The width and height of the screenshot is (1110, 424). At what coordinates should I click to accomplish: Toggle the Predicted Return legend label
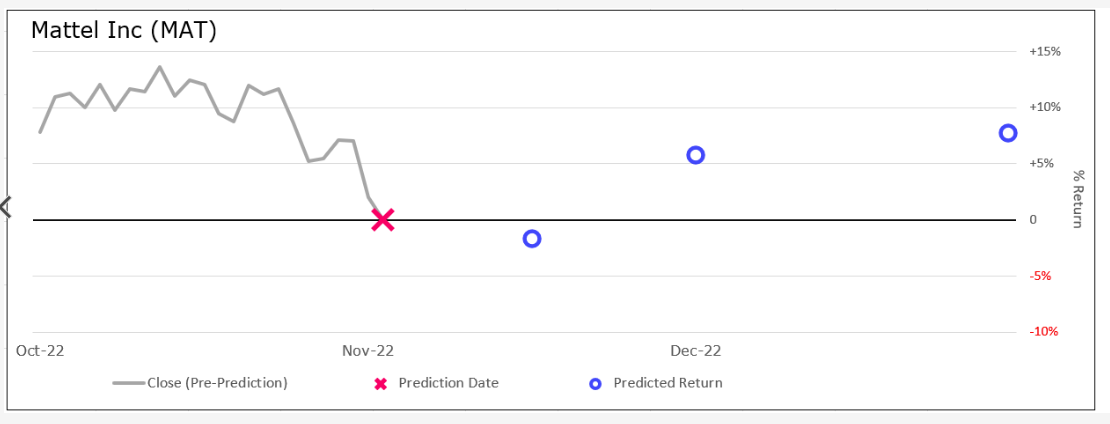click(667, 383)
